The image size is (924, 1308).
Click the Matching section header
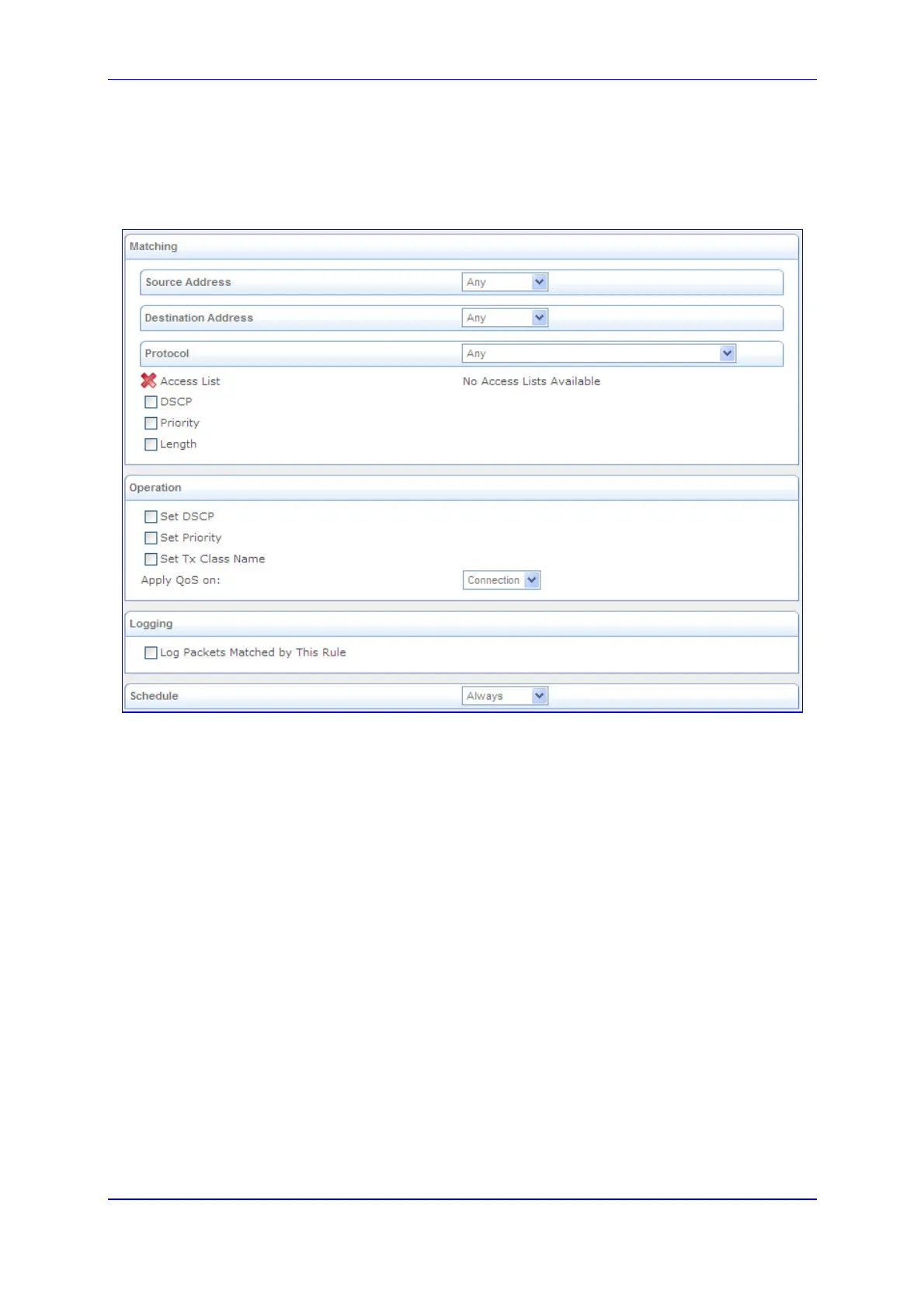click(461, 246)
